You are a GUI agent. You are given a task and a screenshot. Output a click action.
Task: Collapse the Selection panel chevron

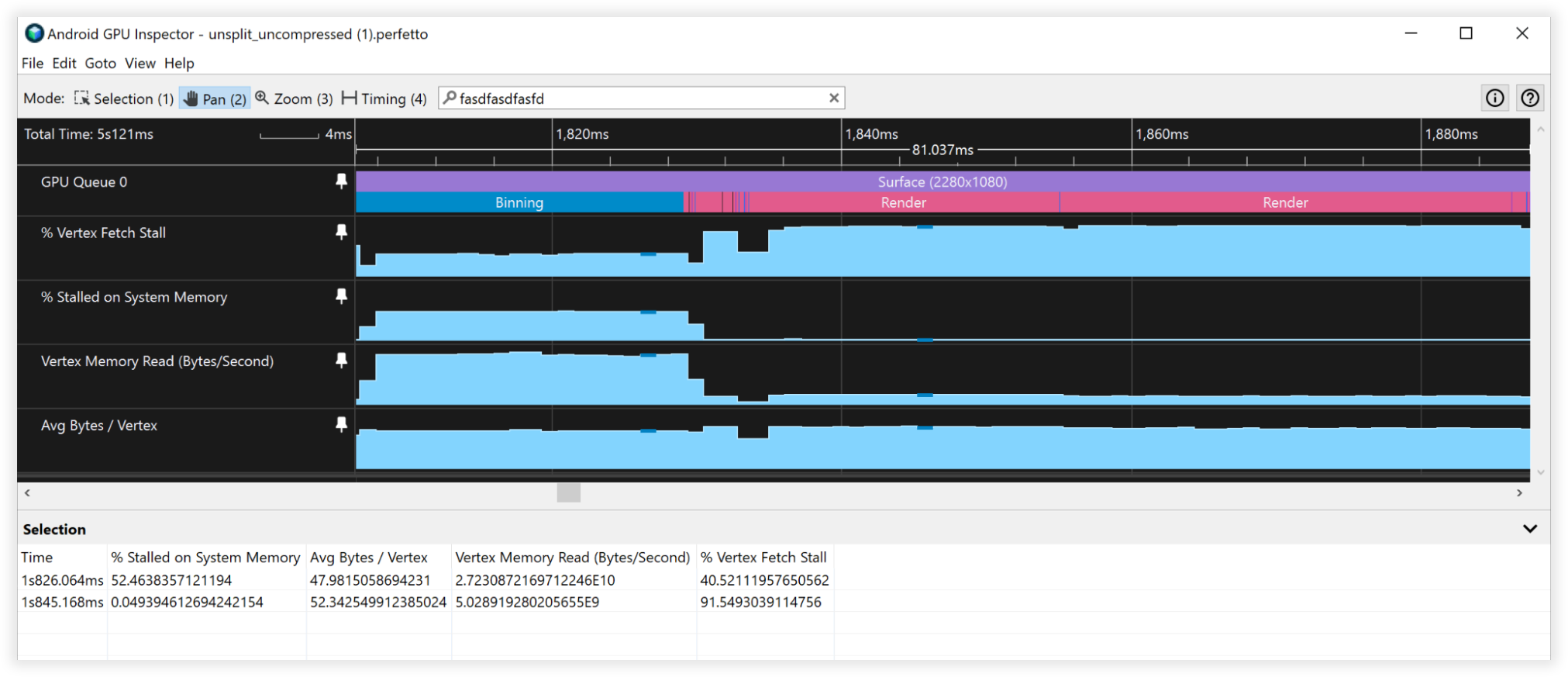1529,529
